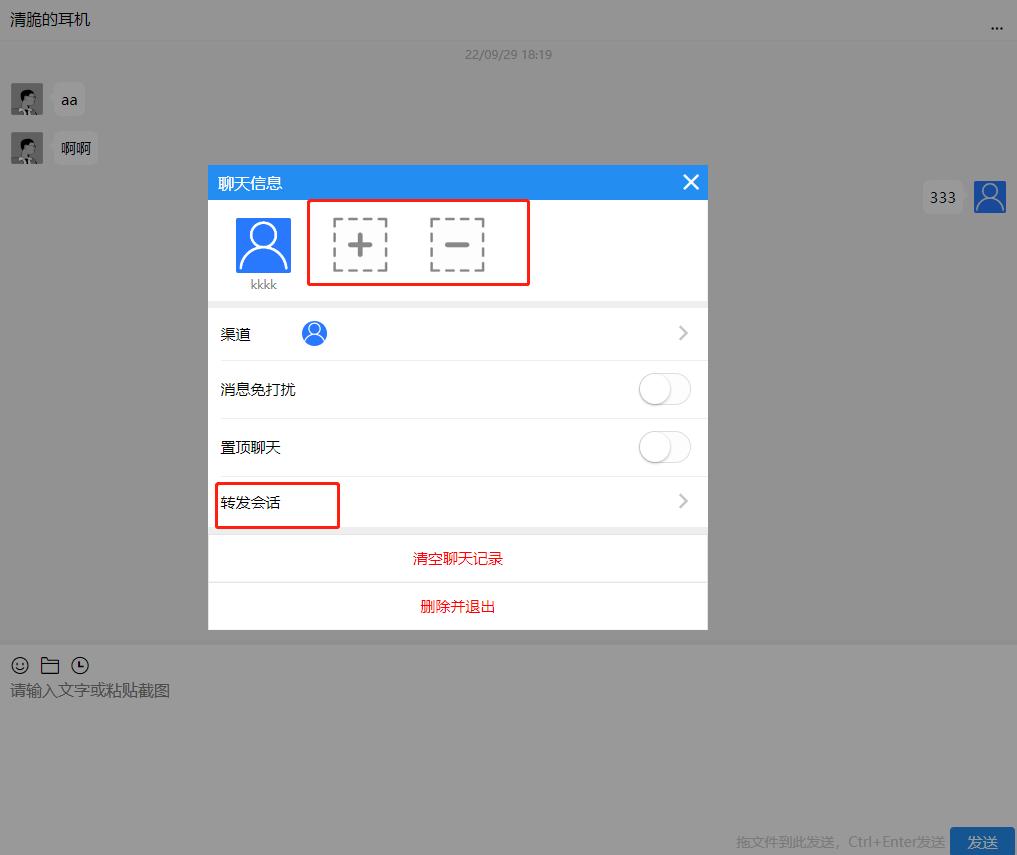Toggle the mute switch off again
This screenshot has width=1017, height=855.
coord(664,389)
